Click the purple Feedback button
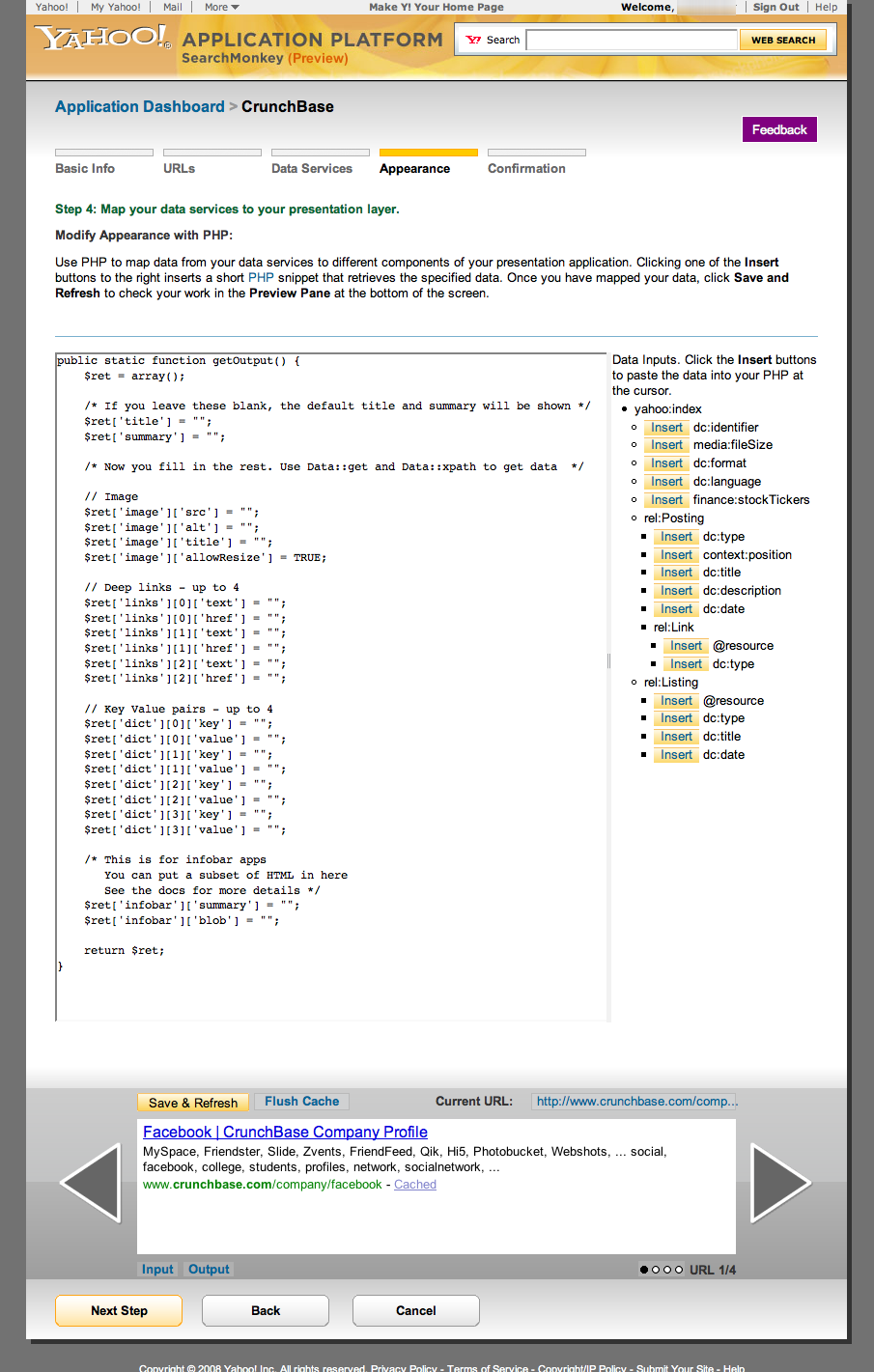The height and width of the screenshot is (1372, 874). [779, 129]
